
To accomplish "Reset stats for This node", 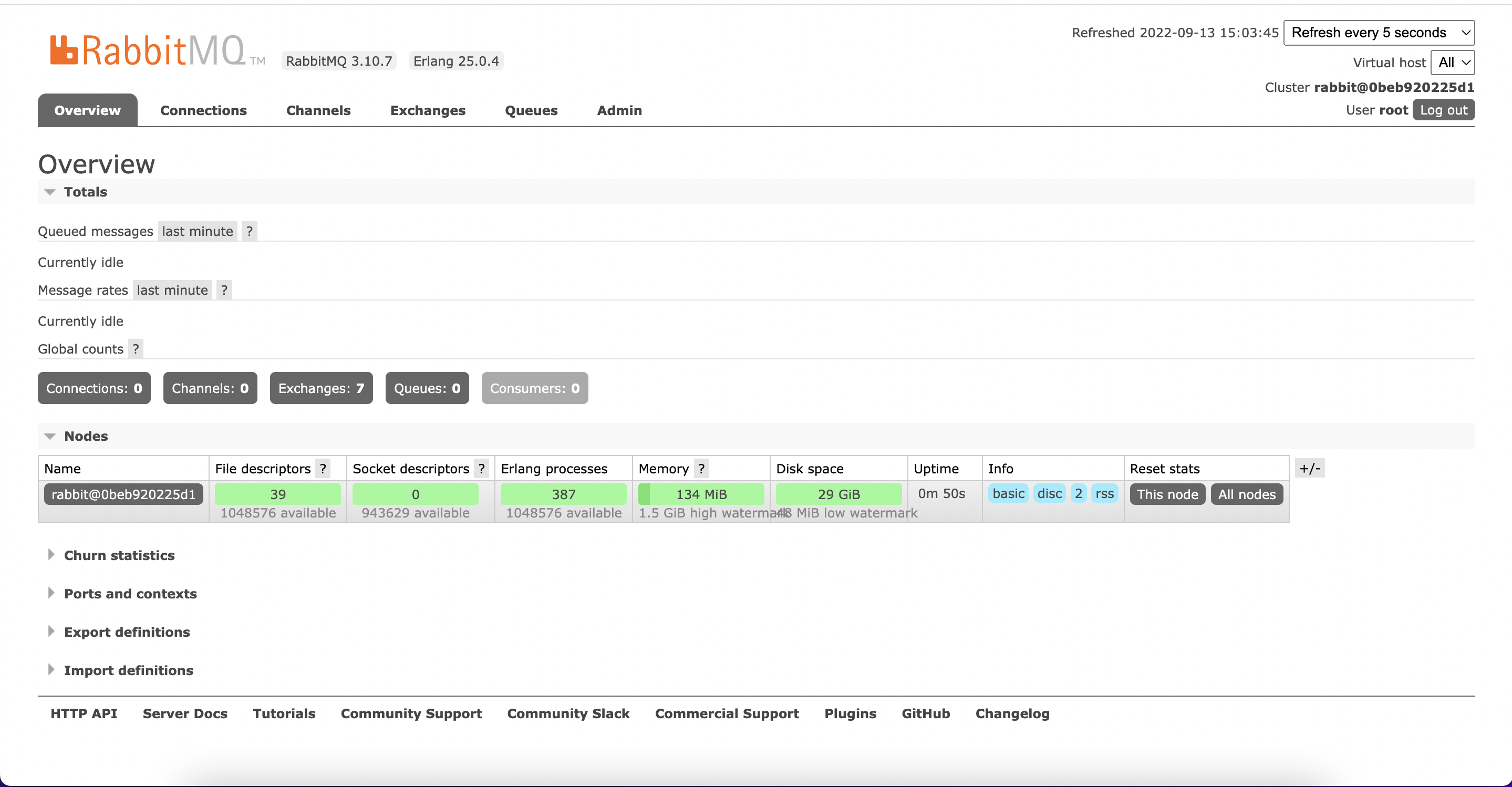I will click(1167, 494).
